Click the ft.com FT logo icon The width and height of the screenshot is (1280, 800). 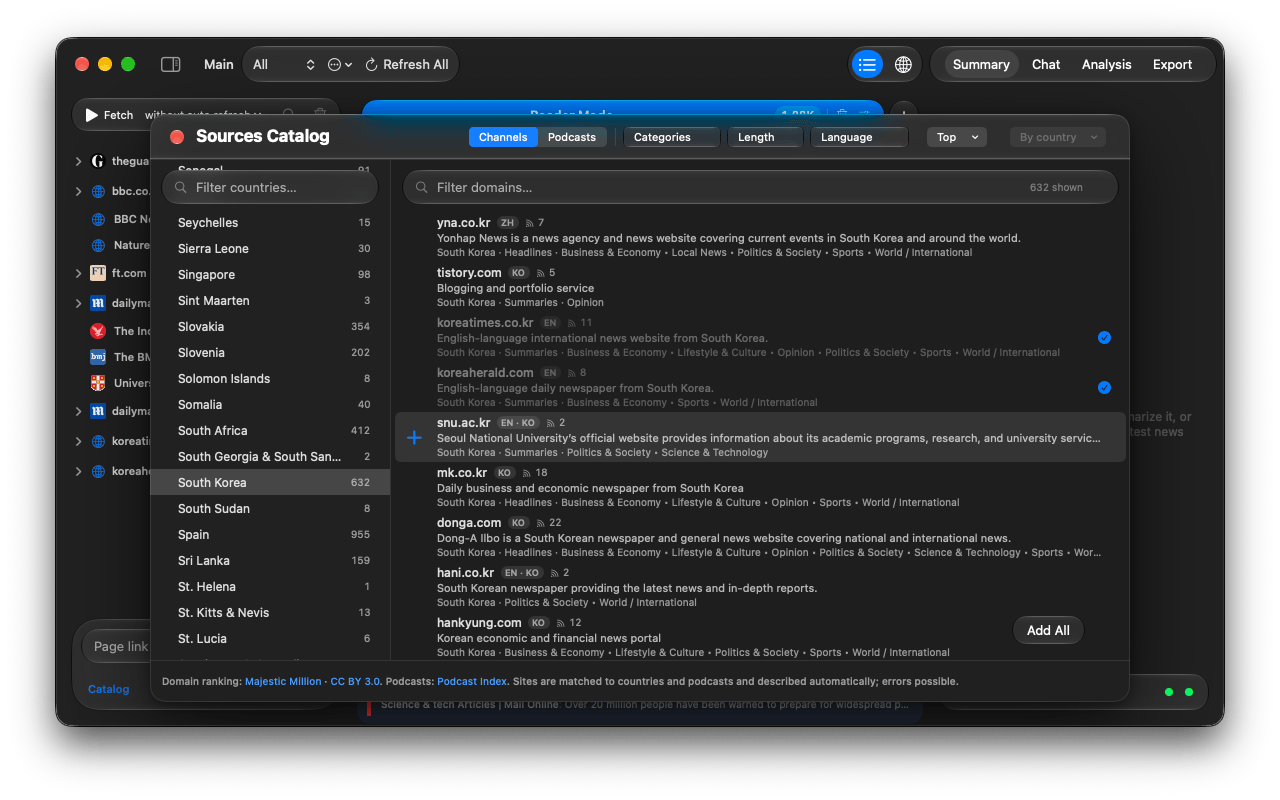click(x=98, y=272)
